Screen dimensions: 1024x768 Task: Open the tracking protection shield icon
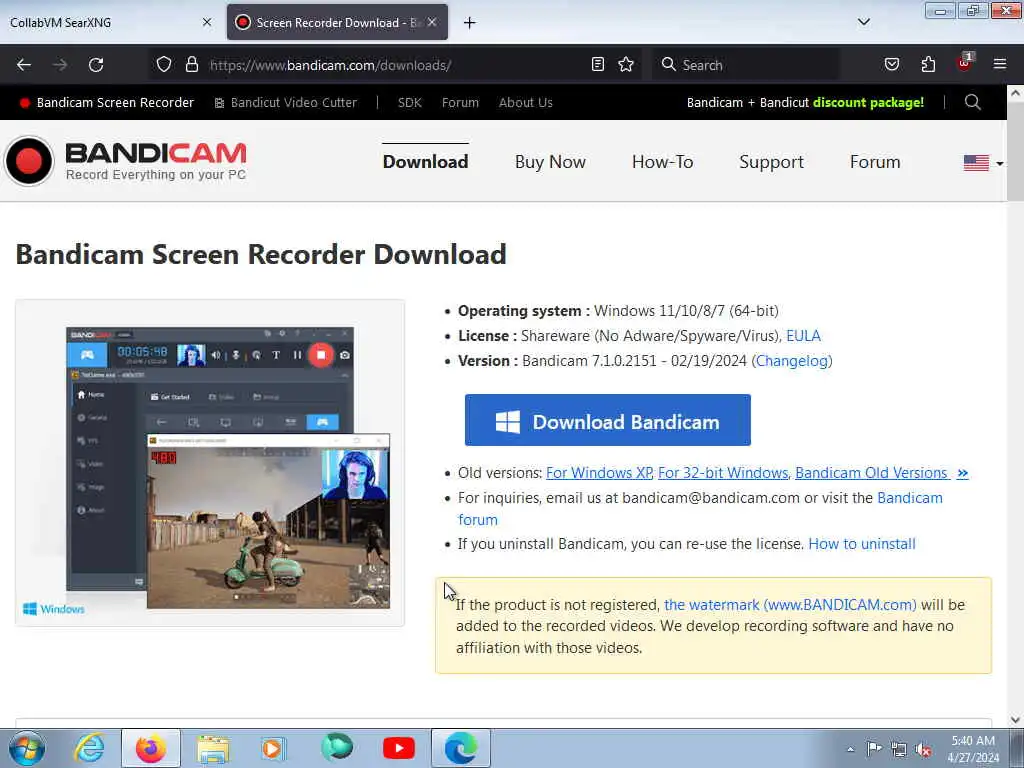164,65
